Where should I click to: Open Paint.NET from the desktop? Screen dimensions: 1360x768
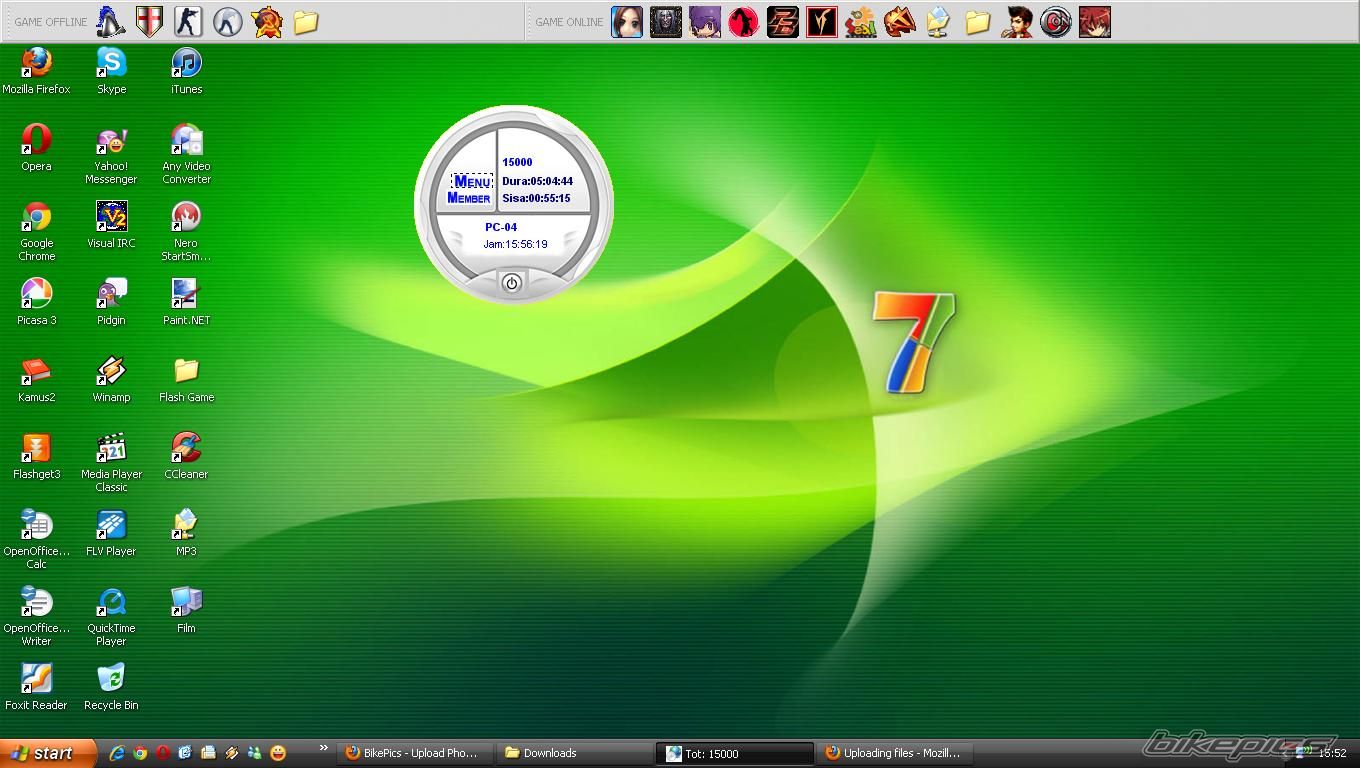(186, 295)
